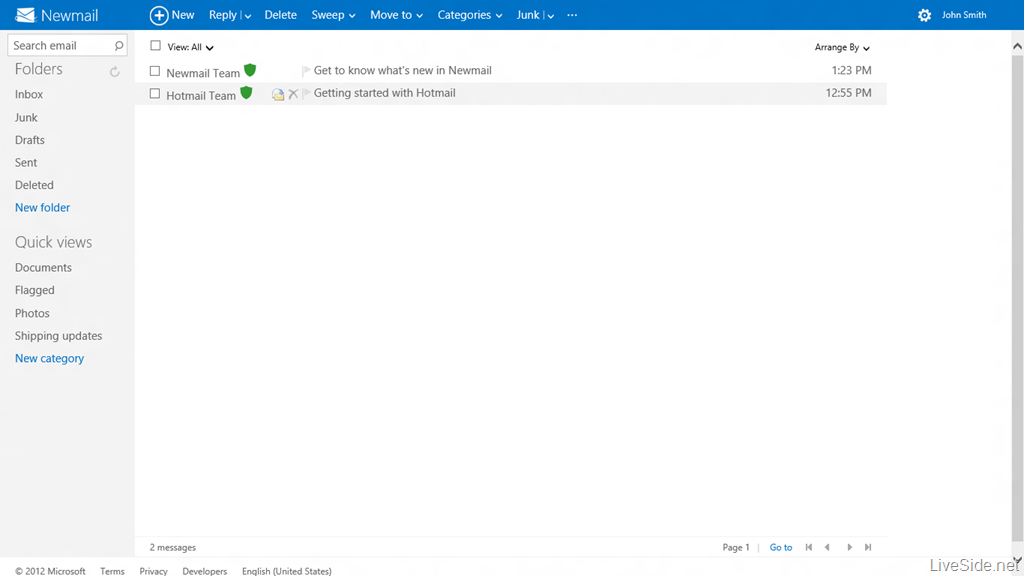Click the New folder link
The height and width of the screenshot is (576, 1024).
(43, 208)
